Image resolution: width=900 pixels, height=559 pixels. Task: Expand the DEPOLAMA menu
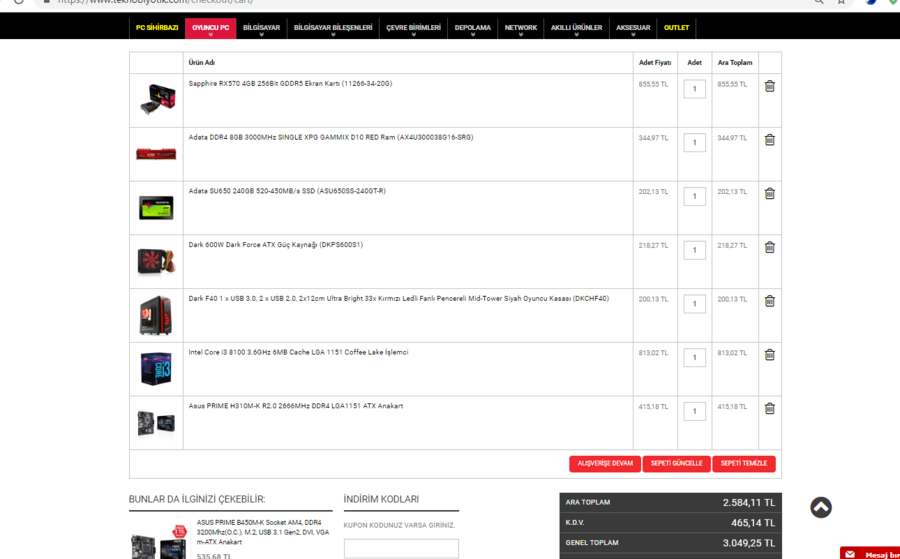tap(472, 28)
